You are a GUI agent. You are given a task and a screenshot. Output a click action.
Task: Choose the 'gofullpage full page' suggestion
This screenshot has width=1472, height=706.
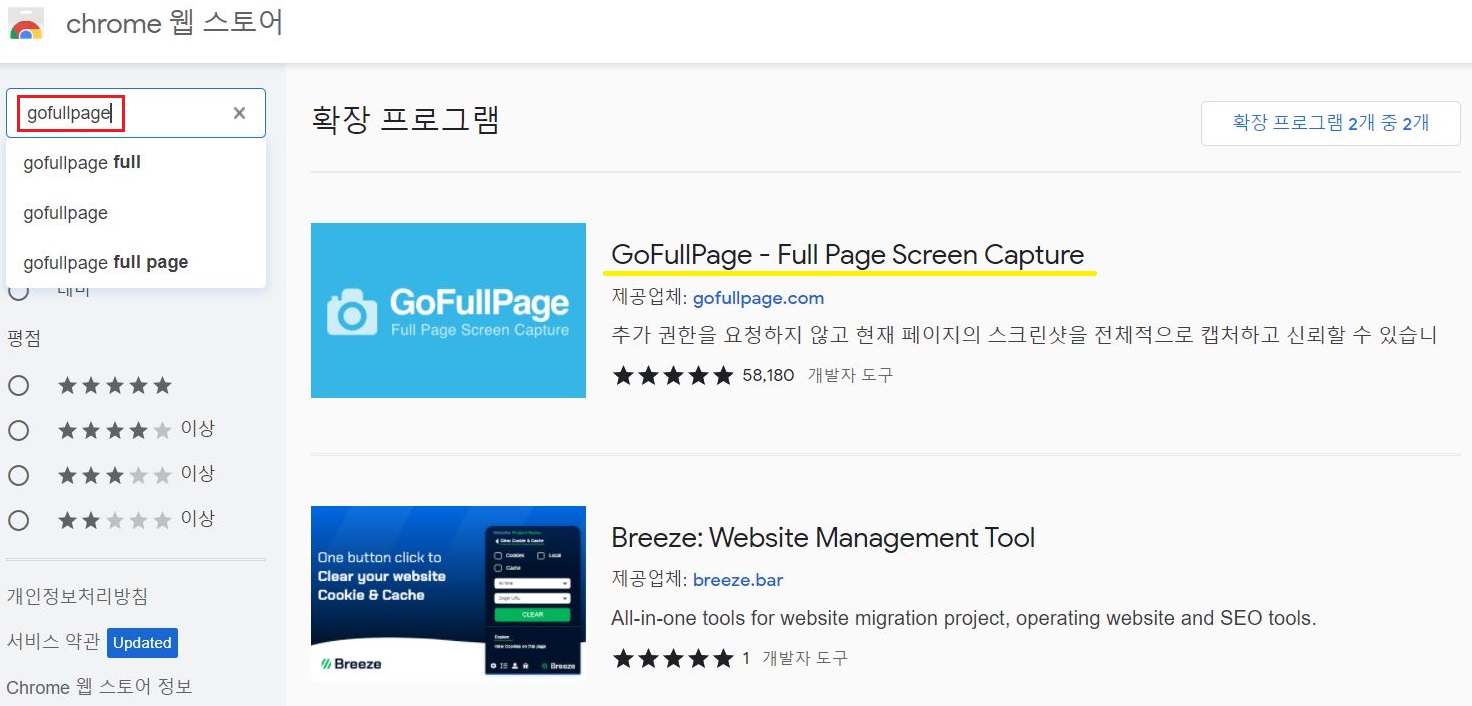click(136, 262)
